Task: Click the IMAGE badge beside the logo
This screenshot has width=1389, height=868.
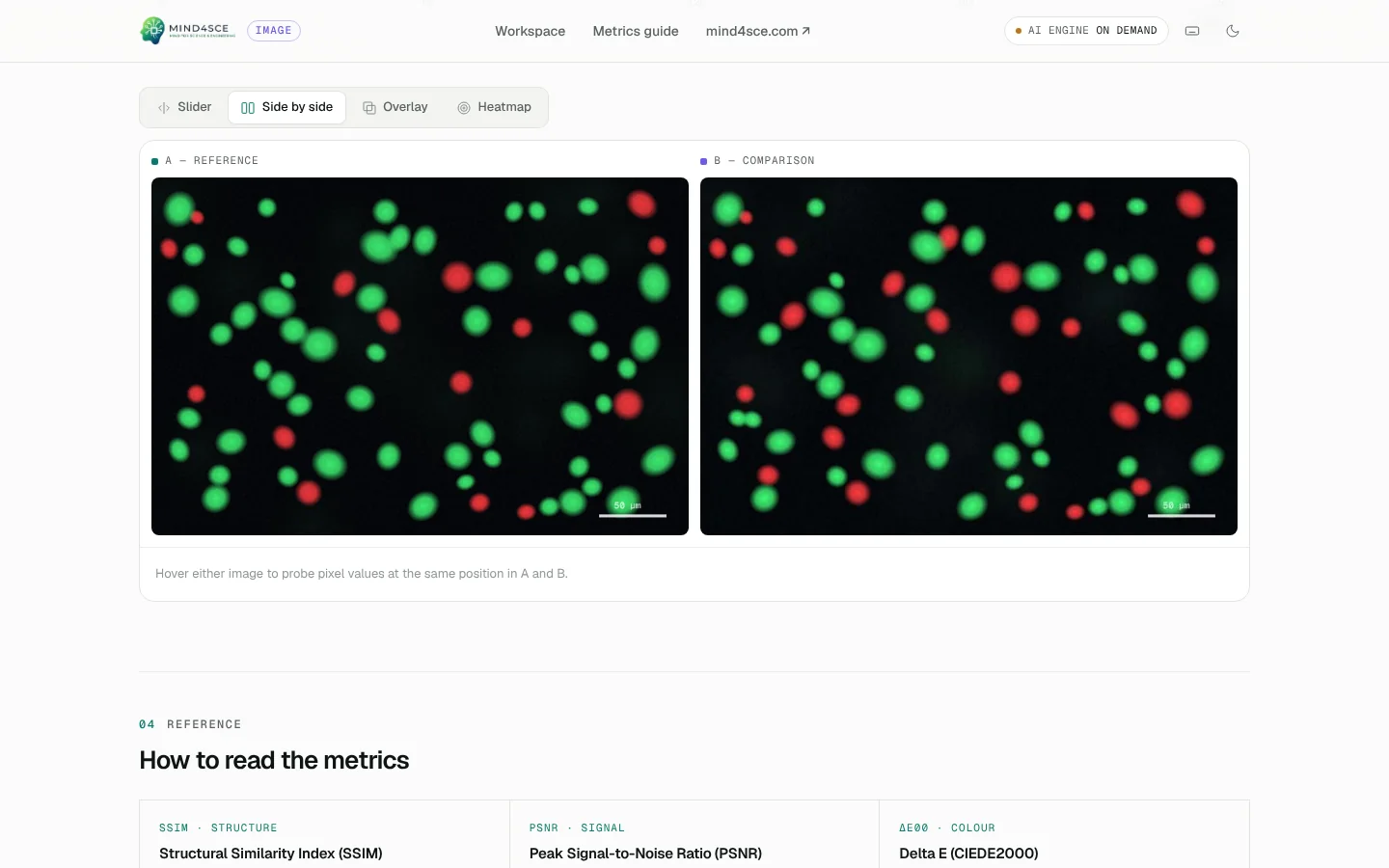Action: point(274,31)
